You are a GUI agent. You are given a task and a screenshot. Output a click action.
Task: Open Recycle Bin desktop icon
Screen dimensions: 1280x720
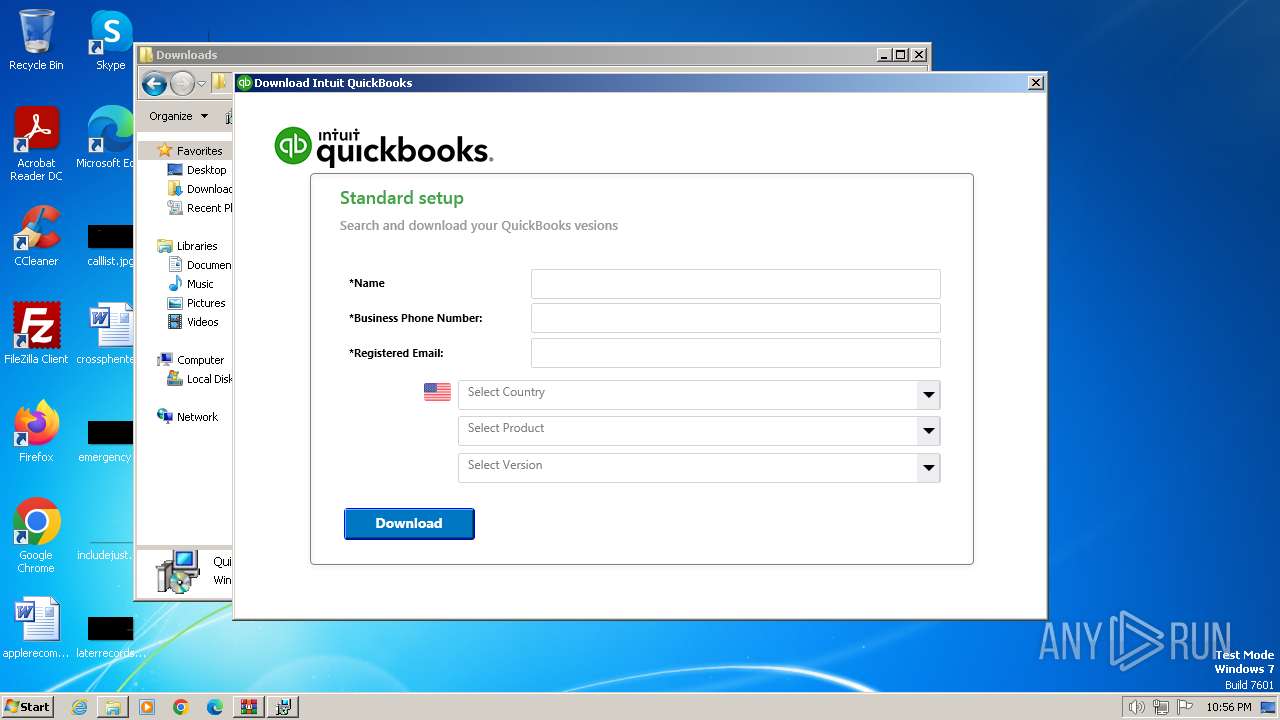point(36,41)
